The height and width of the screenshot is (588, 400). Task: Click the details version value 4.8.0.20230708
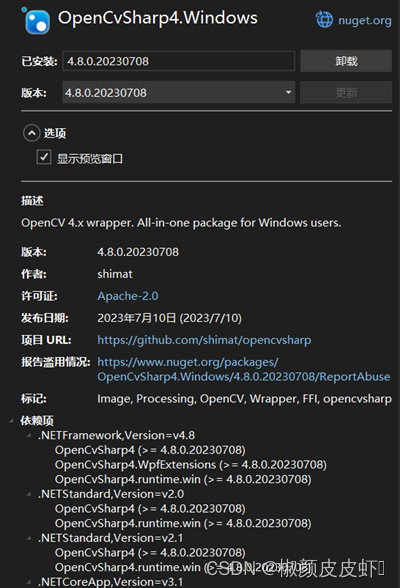(x=138, y=252)
